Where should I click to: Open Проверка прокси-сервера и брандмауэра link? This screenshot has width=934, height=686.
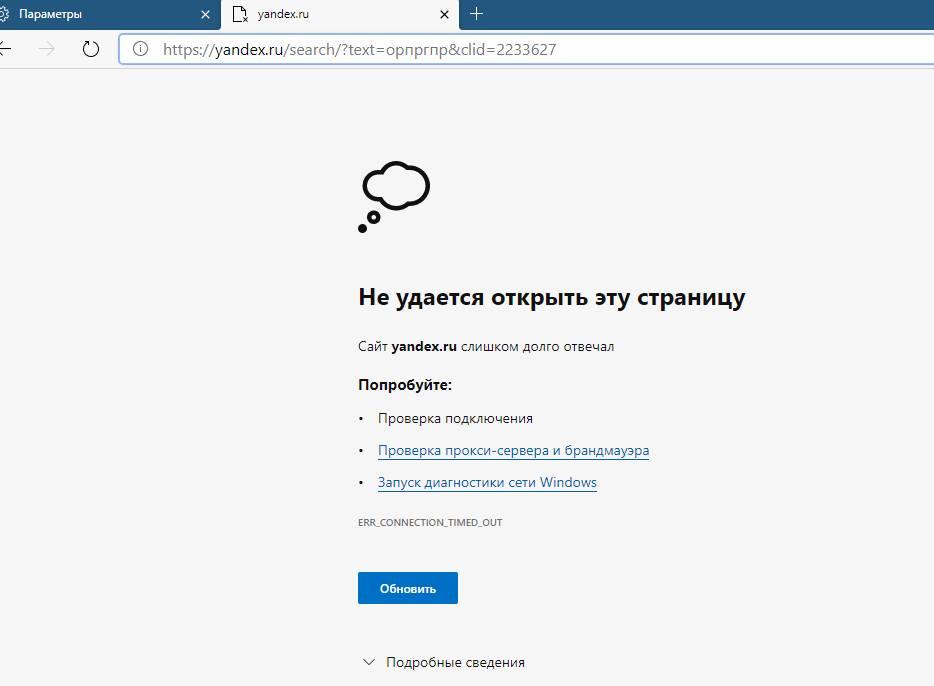pyautogui.click(x=513, y=451)
